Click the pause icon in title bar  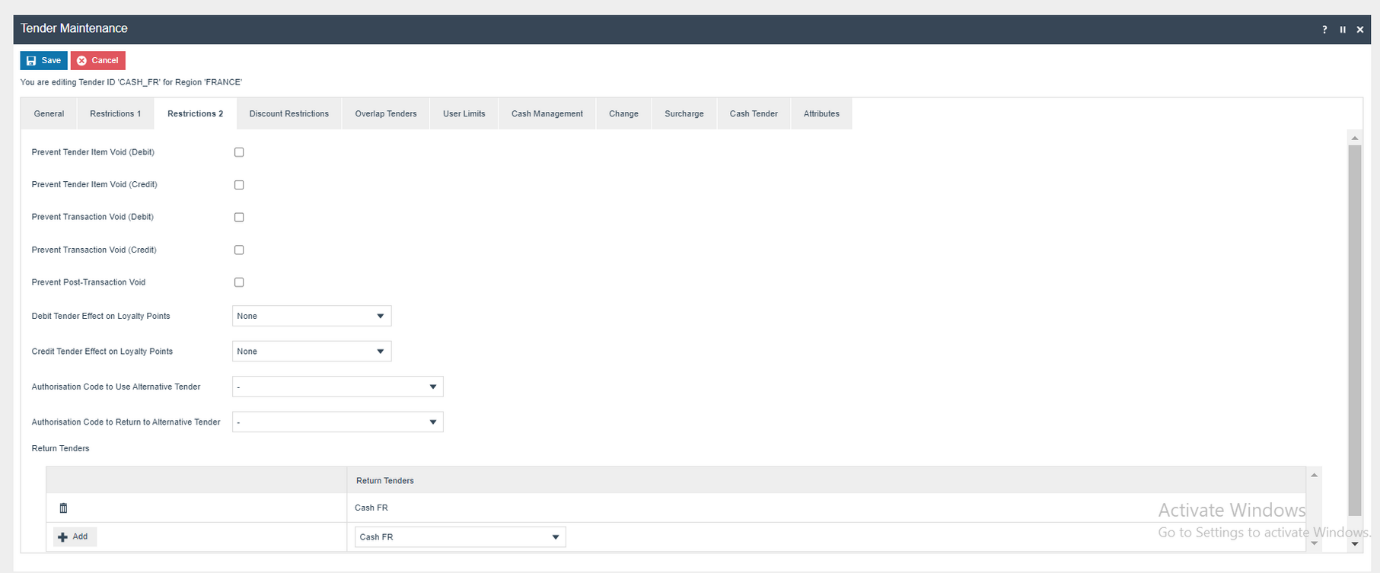[1343, 30]
